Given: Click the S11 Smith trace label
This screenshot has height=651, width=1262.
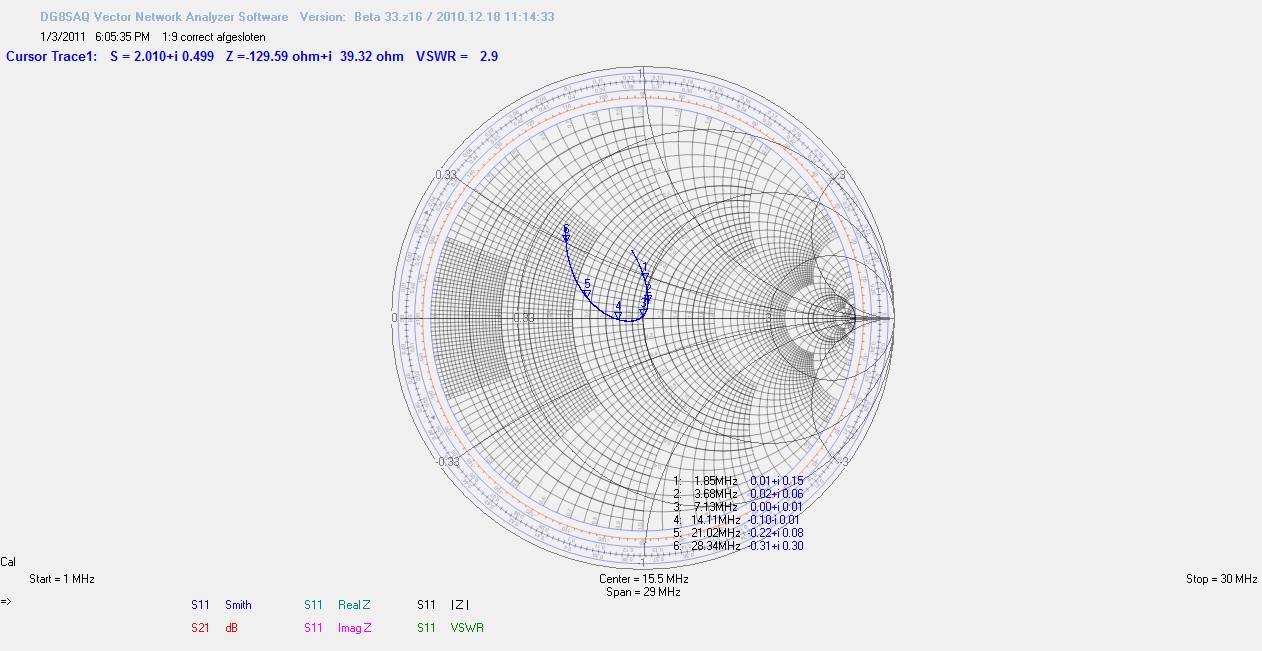Looking at the screenshot, I should tap(221, 605).
